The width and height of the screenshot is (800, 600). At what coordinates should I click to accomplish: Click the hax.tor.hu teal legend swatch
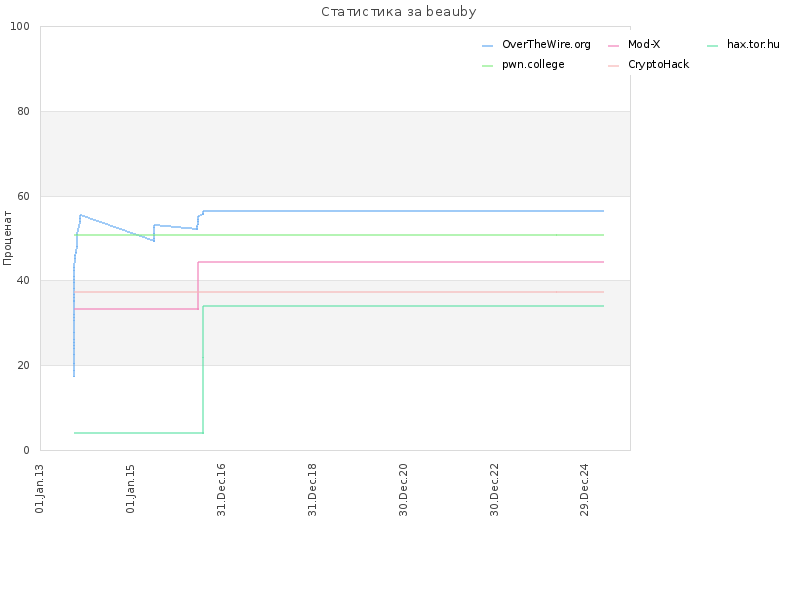[712, 46]
